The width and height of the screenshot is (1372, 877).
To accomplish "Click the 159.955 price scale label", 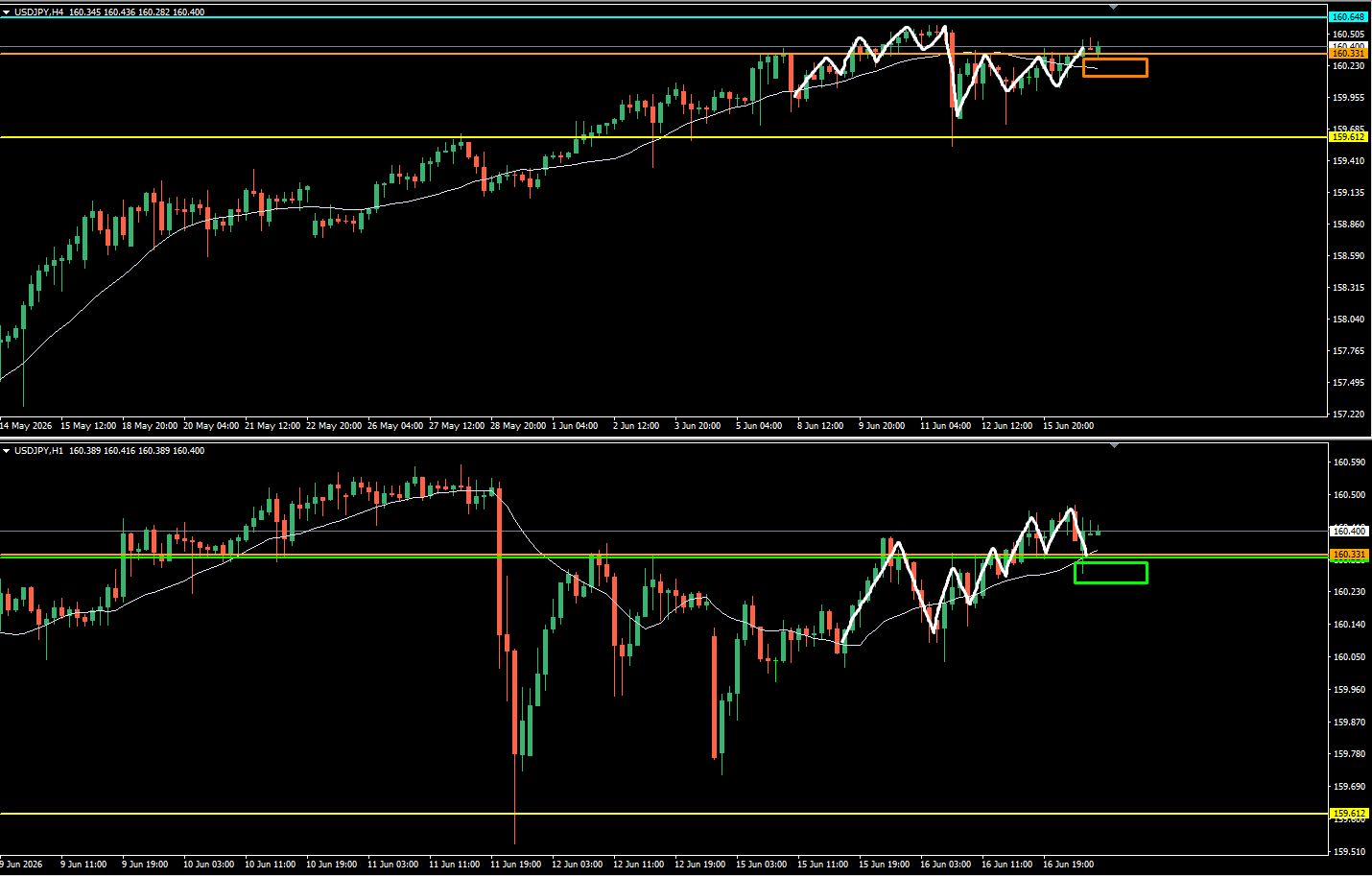I will click(x=1348, y=98).
